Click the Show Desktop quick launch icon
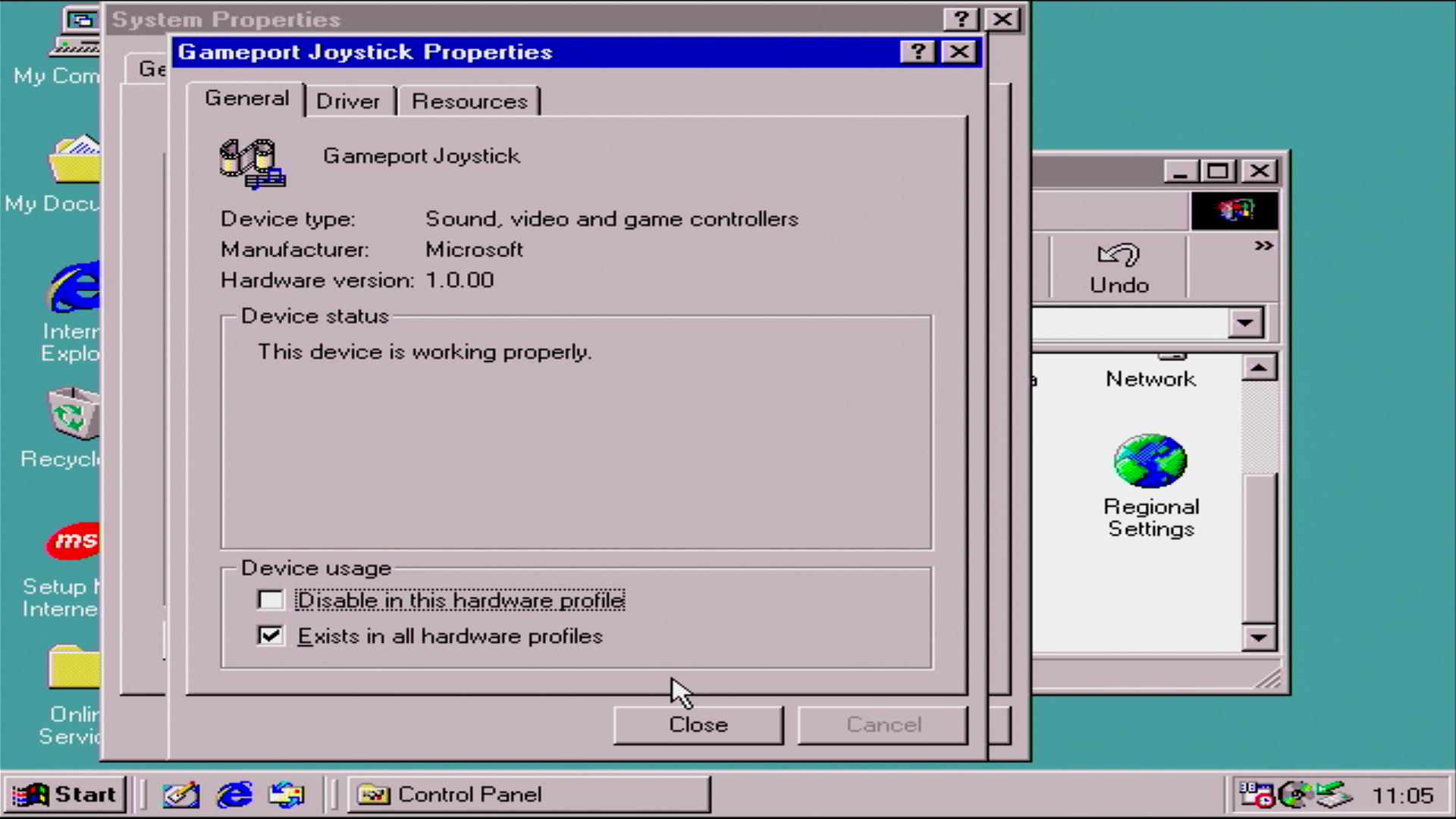 (180, 795)
